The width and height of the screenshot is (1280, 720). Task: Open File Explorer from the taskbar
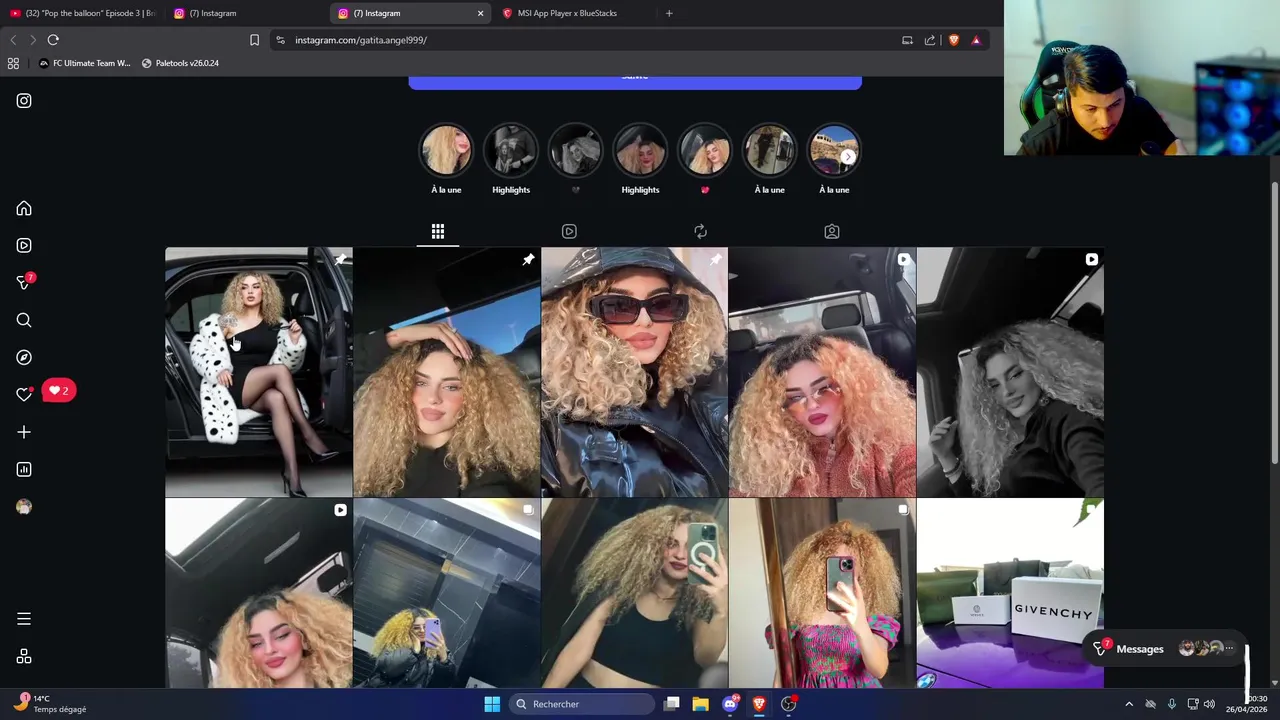[x=700, y=704]
